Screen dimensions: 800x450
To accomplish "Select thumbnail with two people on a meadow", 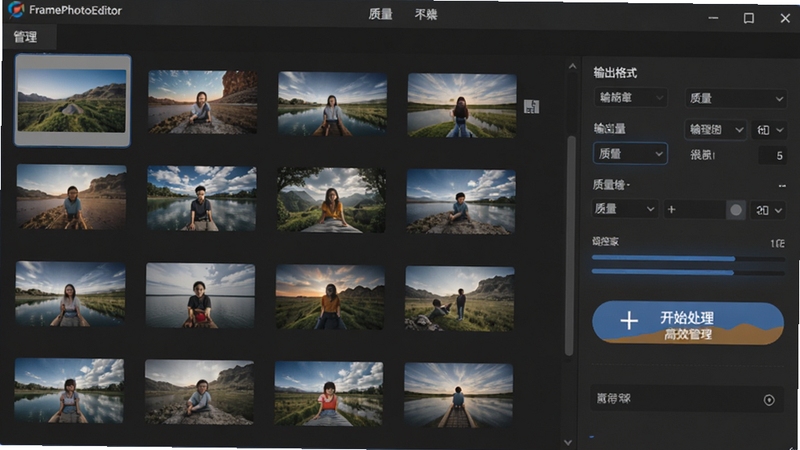I will (x=460, y=298).
